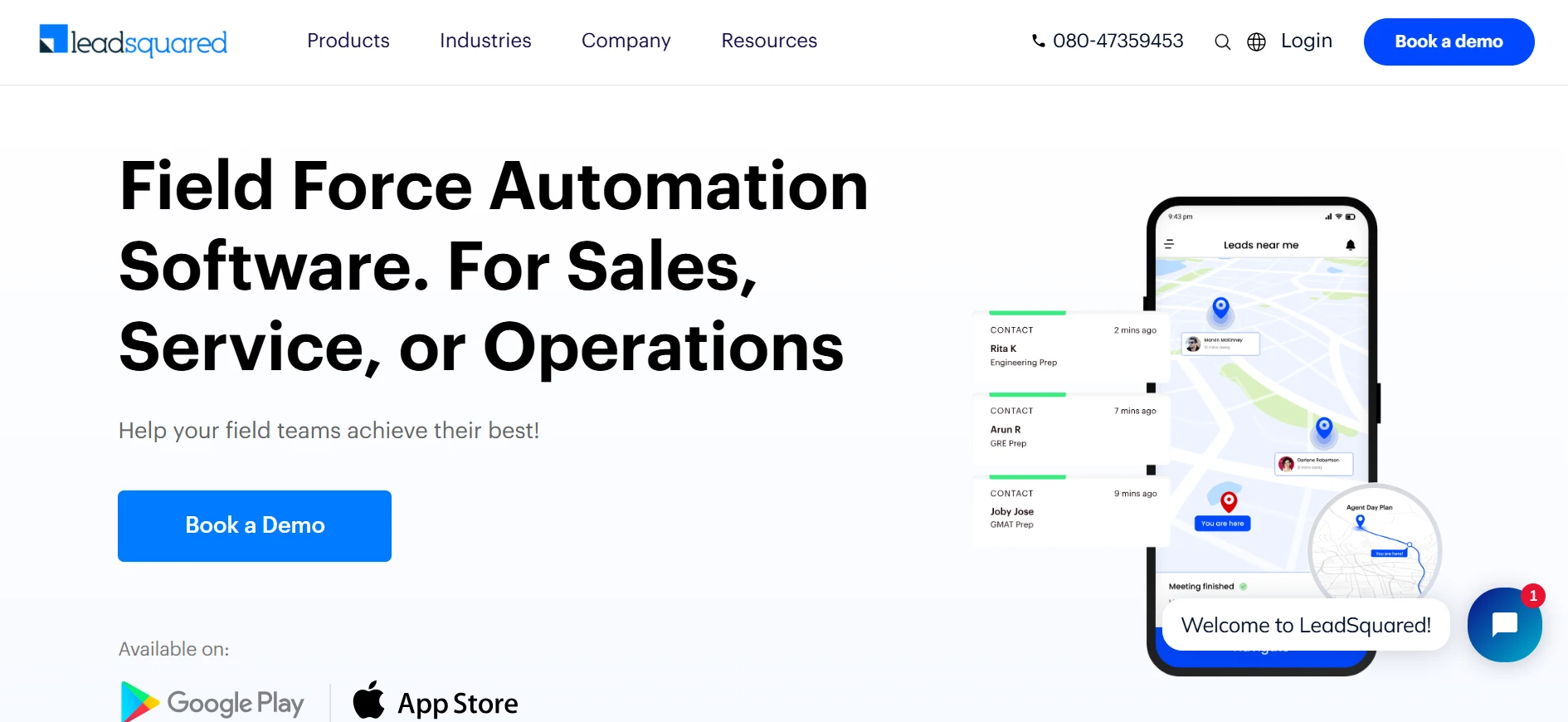Open the chat widget bubble
The height and width of the screenshot is (722, 1568).
coord(1504,624)
